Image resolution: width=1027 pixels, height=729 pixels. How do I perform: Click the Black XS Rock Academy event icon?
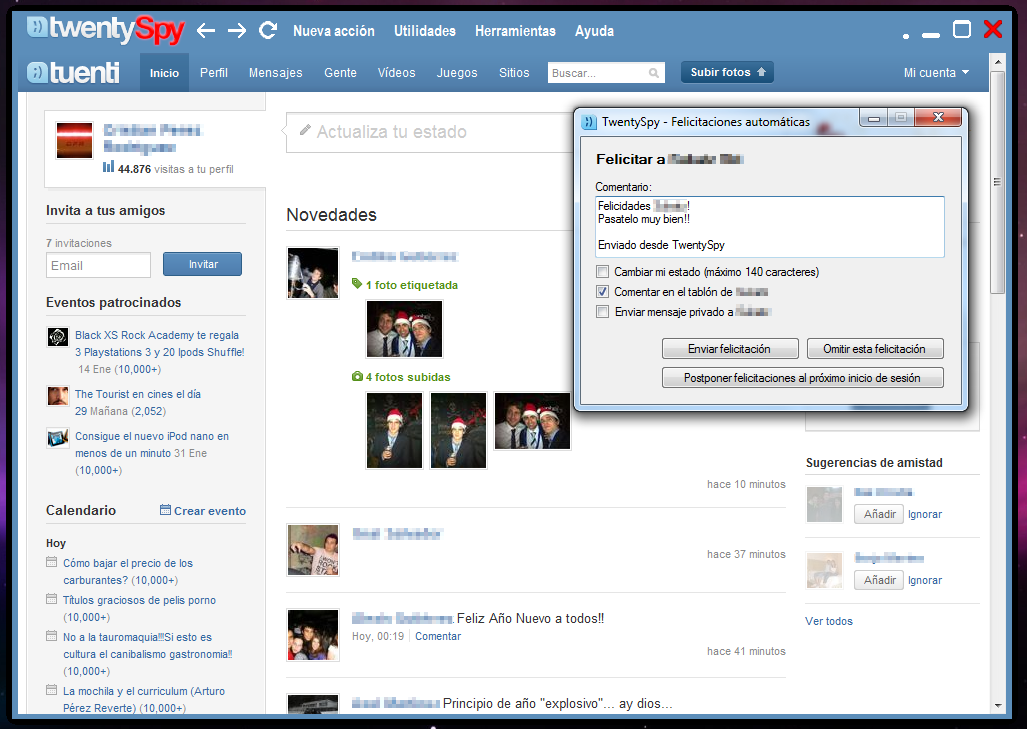click(58, 337)
